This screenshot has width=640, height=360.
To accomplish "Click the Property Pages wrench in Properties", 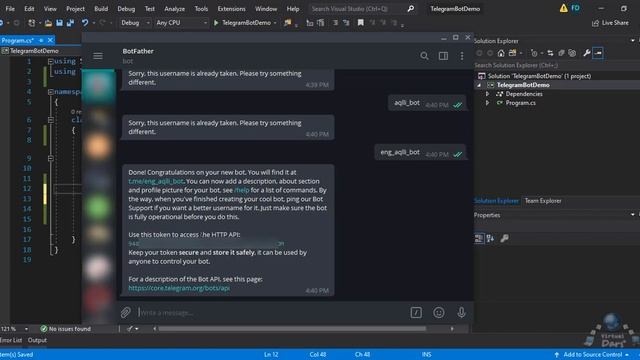I will click(504, 238).
